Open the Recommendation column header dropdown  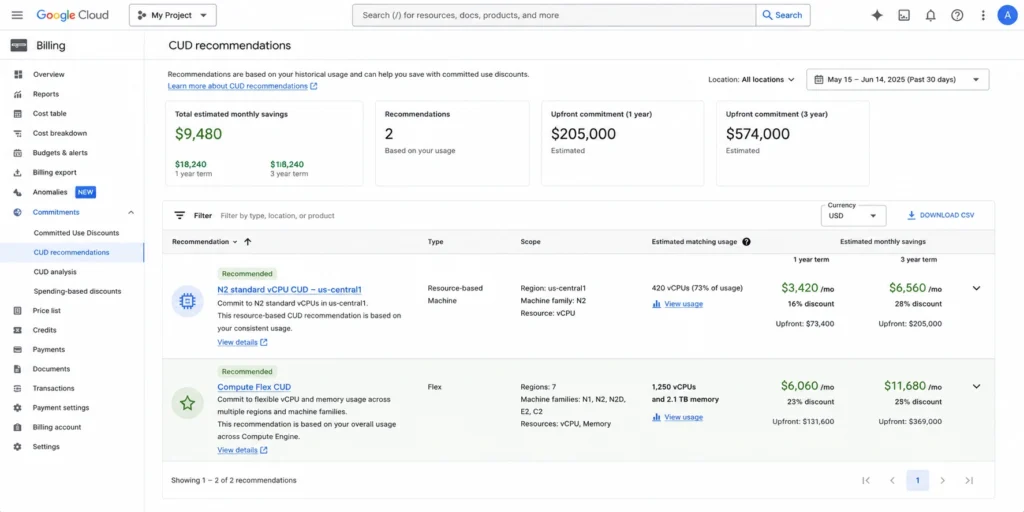(234, 242)
